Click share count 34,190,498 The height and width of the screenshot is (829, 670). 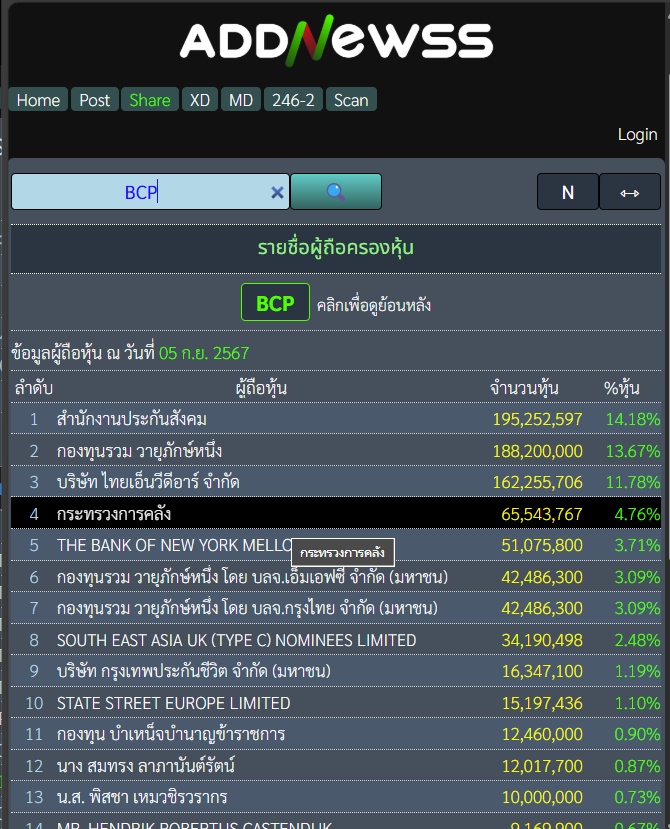tap(541, 640)
